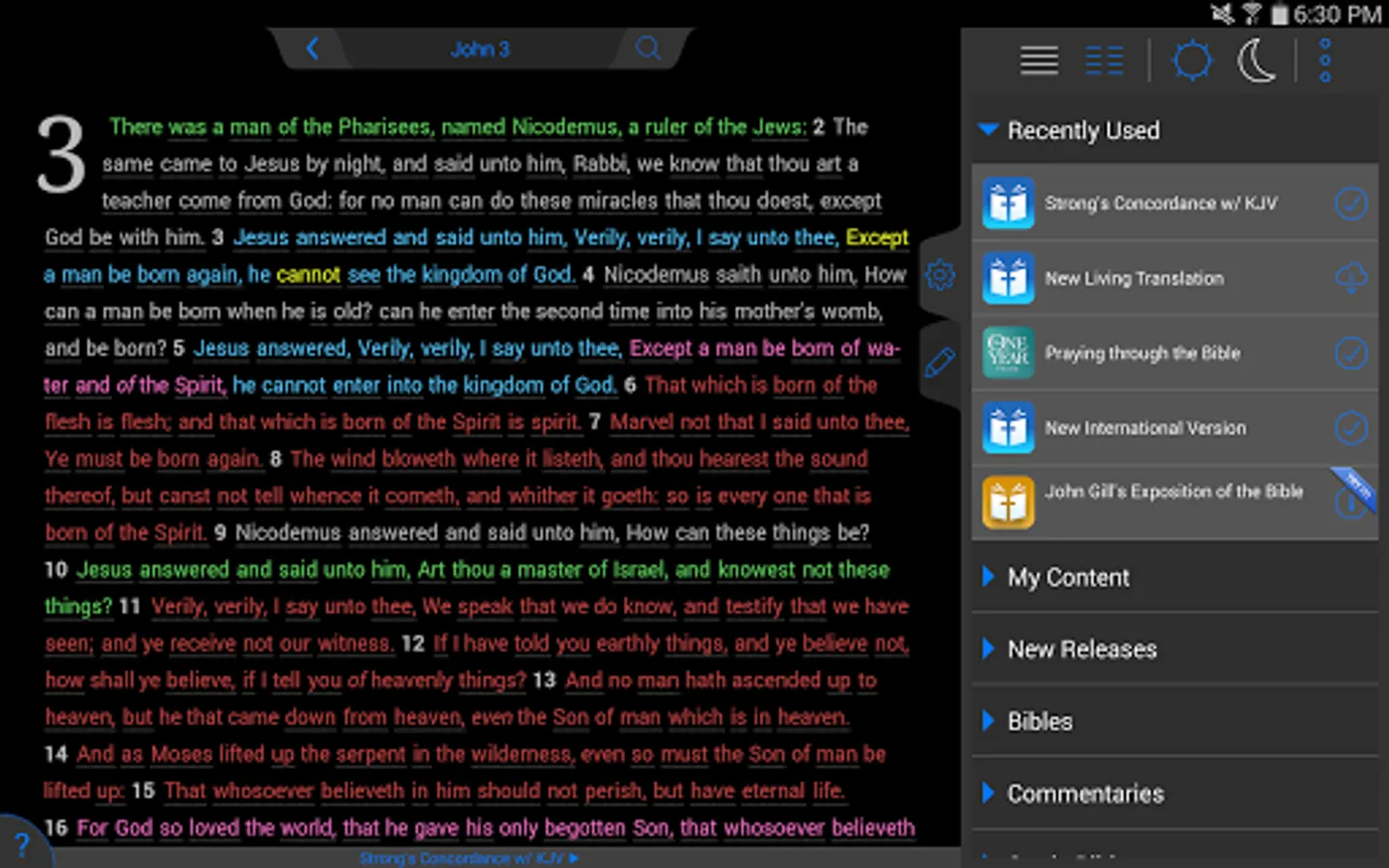Screen dimensions: 1389x868
Task: Open Praying through the Bible
Action: (x=1175, y=353)
